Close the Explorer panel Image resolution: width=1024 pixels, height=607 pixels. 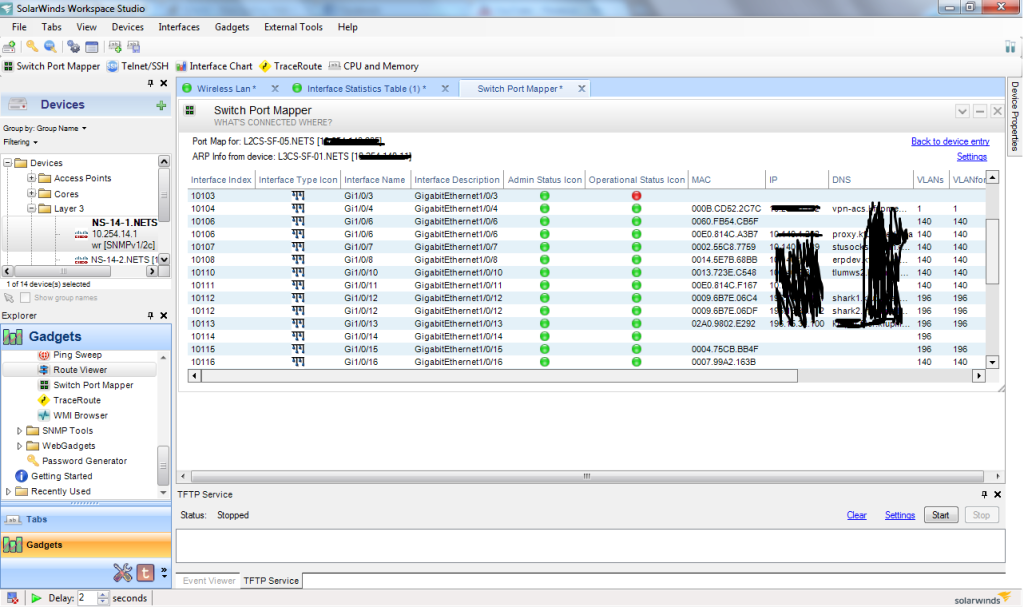(164, 316)
